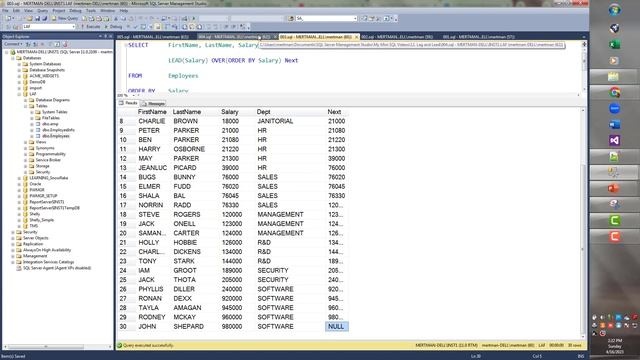Open the File menu

point(5,11)
